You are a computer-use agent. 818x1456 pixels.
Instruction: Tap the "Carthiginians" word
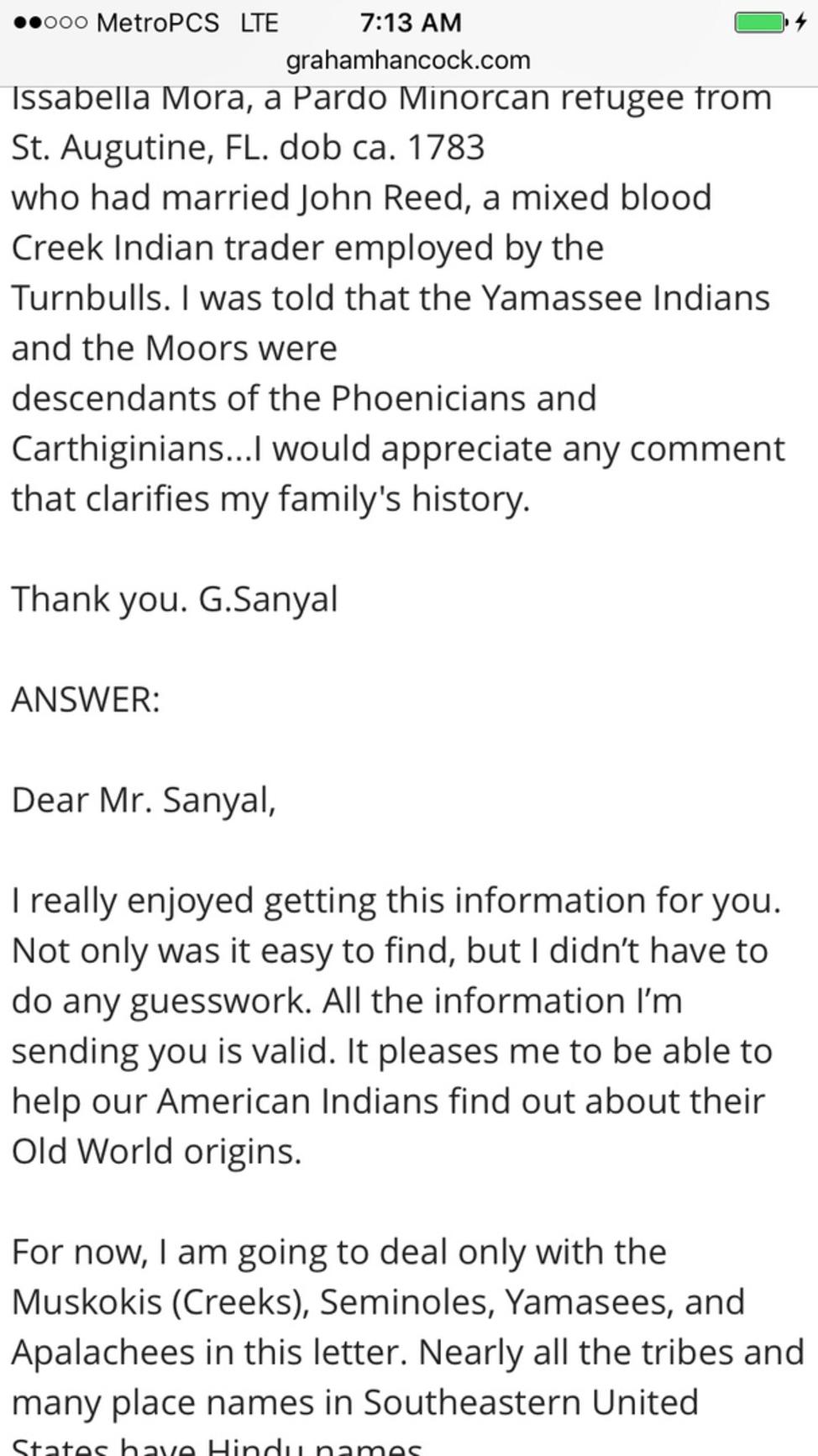coord(118,449)
